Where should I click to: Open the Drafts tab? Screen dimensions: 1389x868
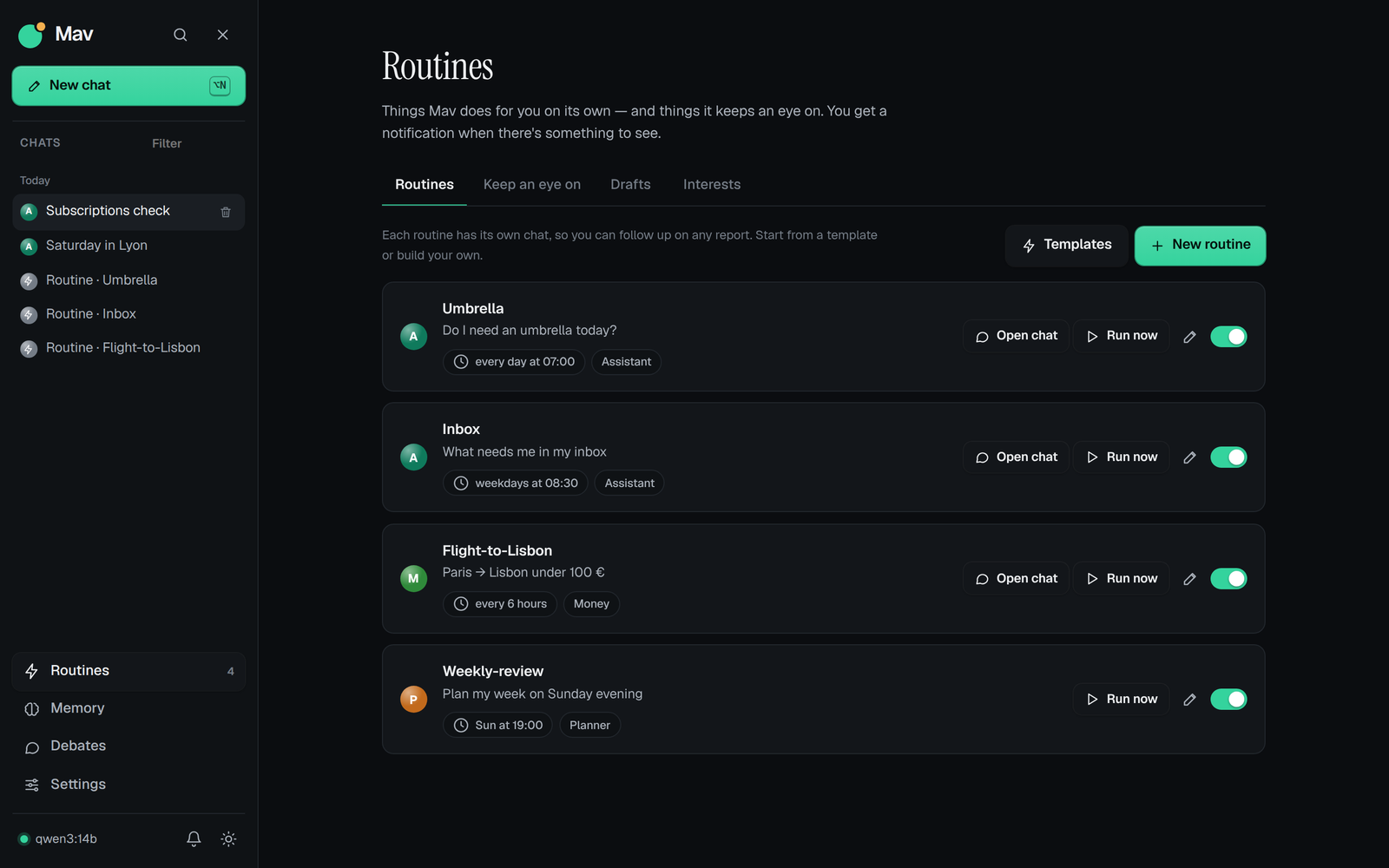point(630,184)
